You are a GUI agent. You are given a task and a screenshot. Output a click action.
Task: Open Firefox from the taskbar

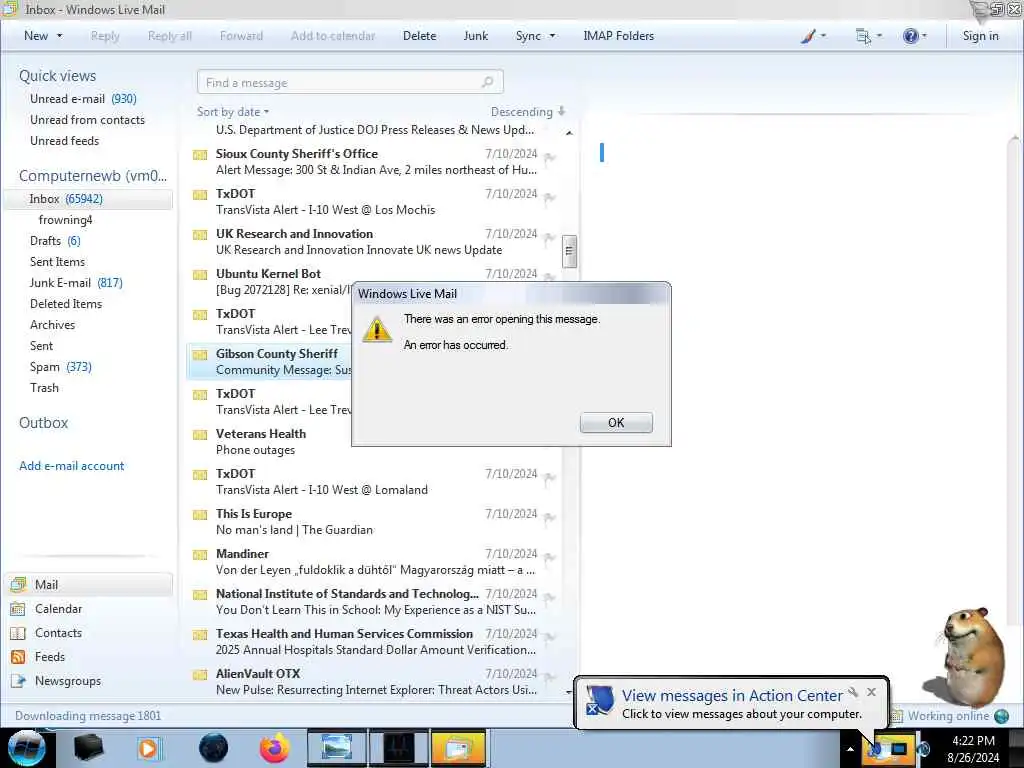(x=274, y=748)
